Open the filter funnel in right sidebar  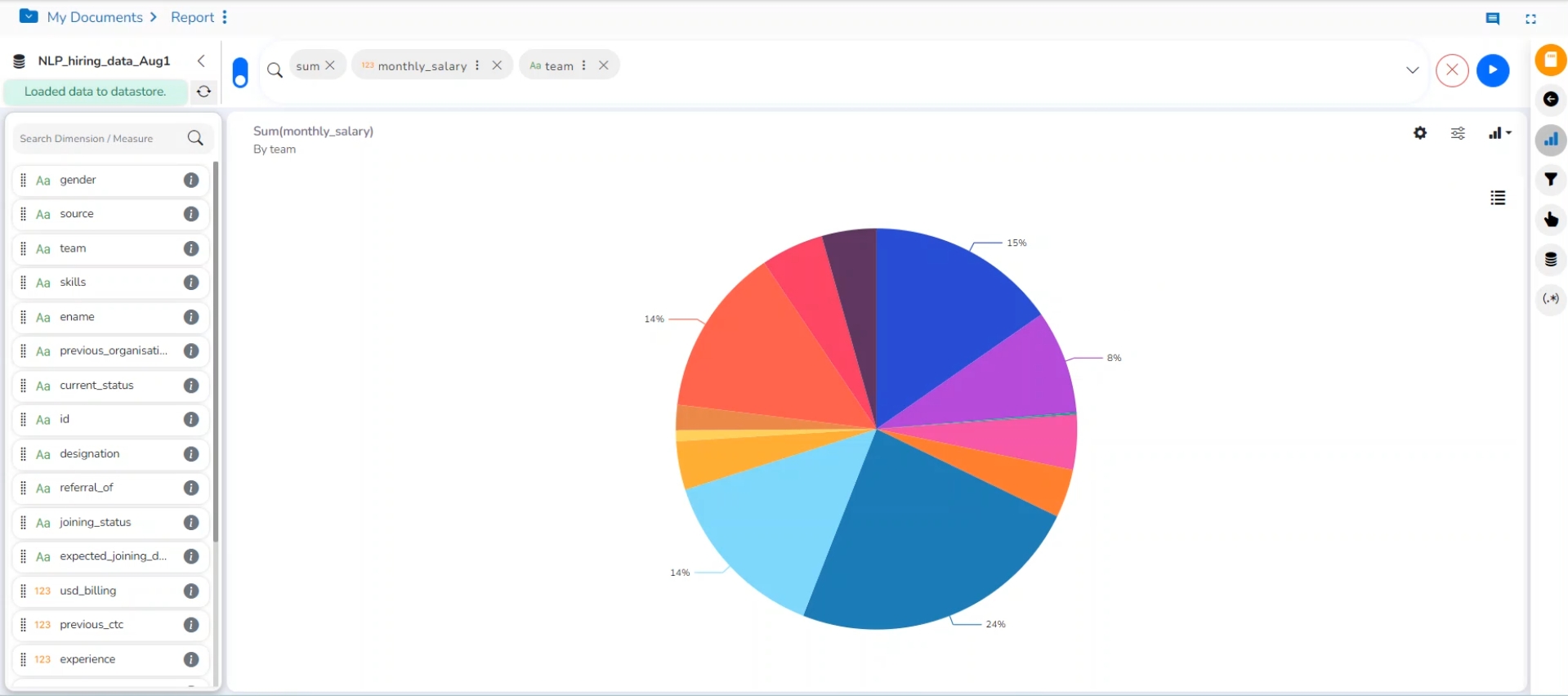[x=1550, y=180]
